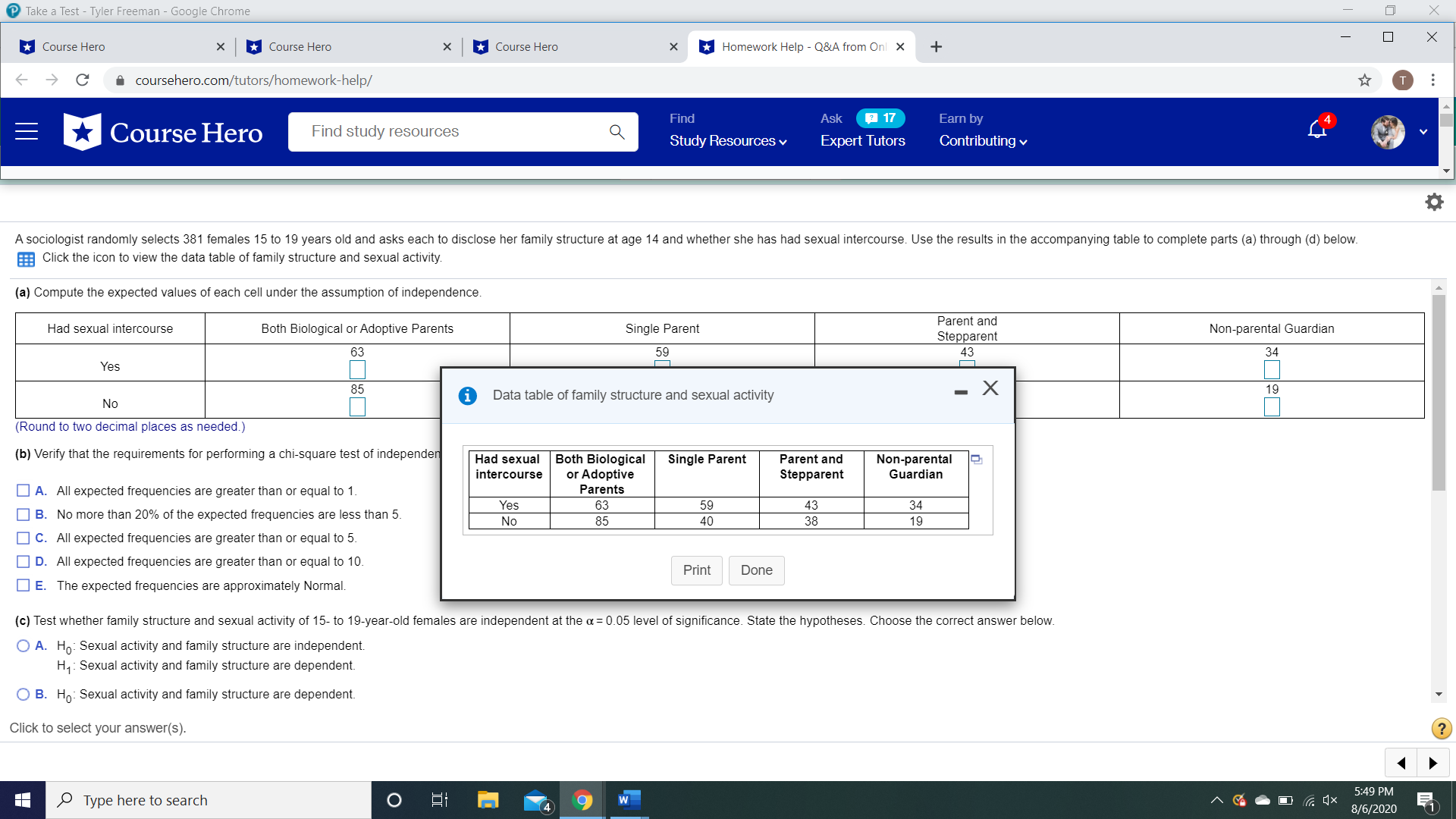Open profile avatar dropdown arrow
Screen dimensions: 1456x819
coord(1423,132)
